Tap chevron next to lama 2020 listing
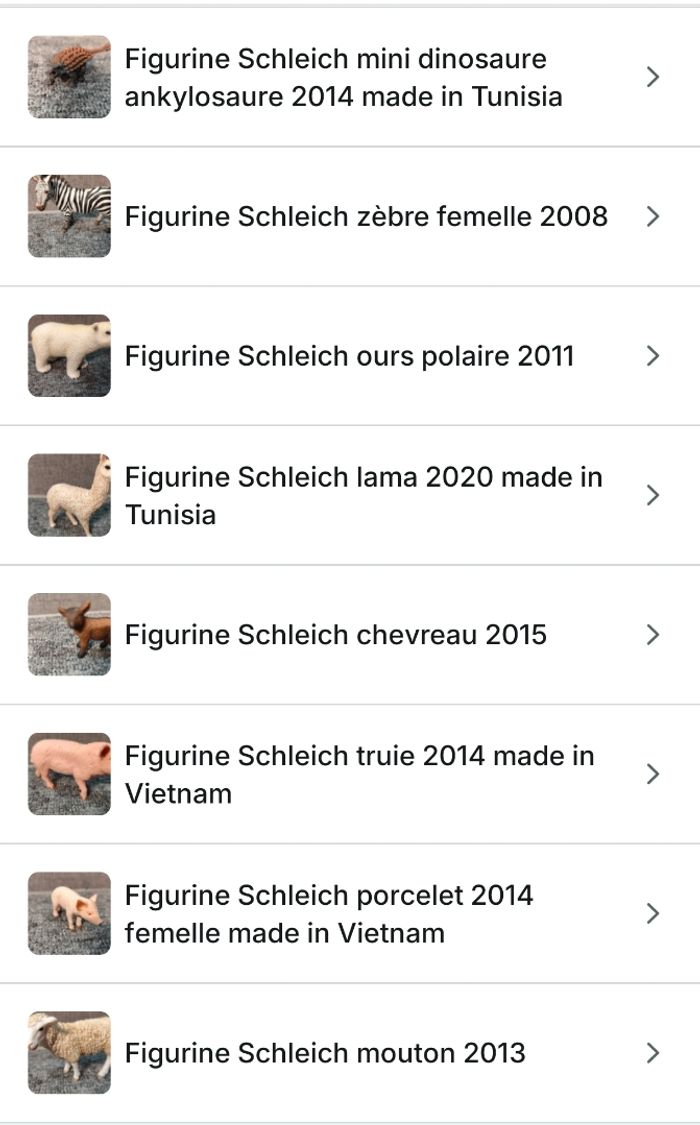This screenshot has height=1125, width=700. tap(653, 495)
